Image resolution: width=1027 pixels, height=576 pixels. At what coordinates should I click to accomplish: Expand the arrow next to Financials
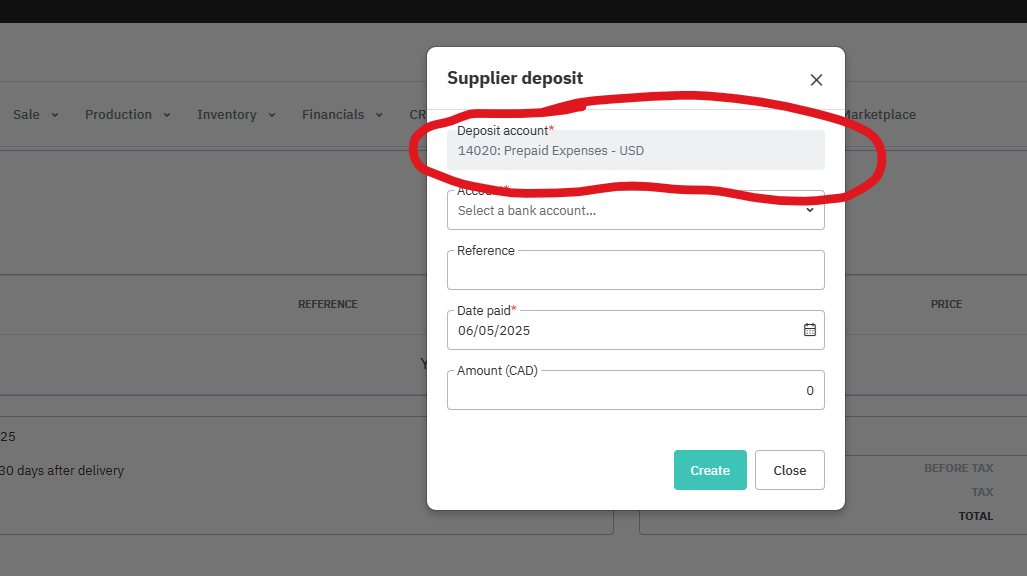point(379,115)
